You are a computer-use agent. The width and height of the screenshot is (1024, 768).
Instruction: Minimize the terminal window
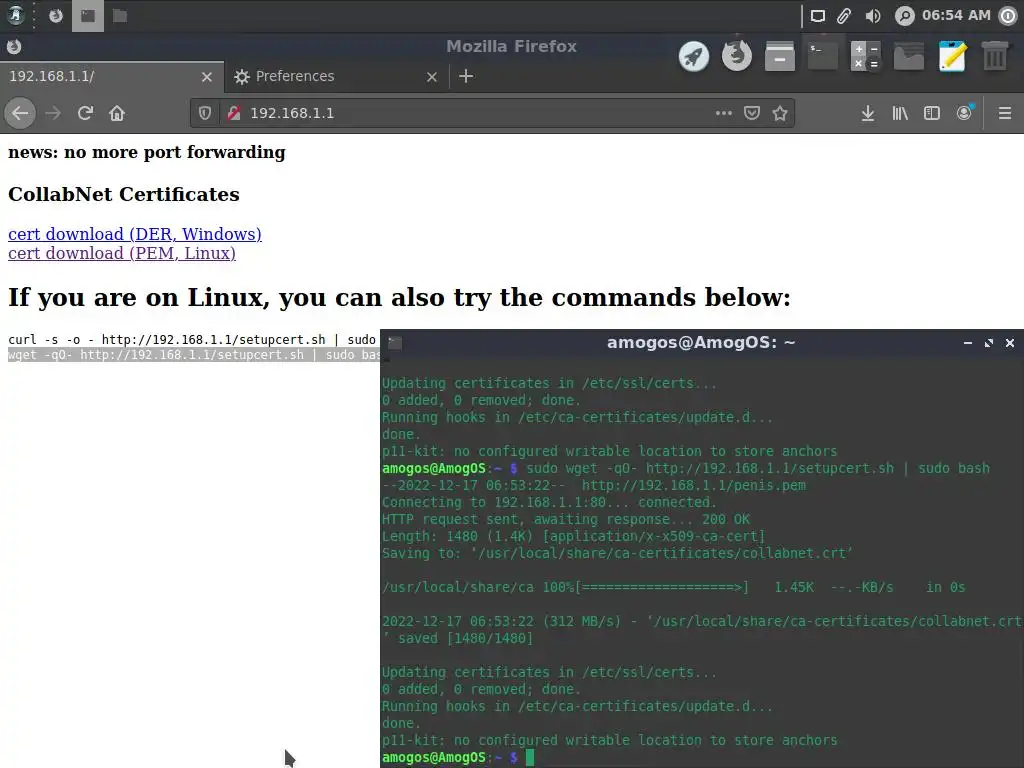pos(968,343)
